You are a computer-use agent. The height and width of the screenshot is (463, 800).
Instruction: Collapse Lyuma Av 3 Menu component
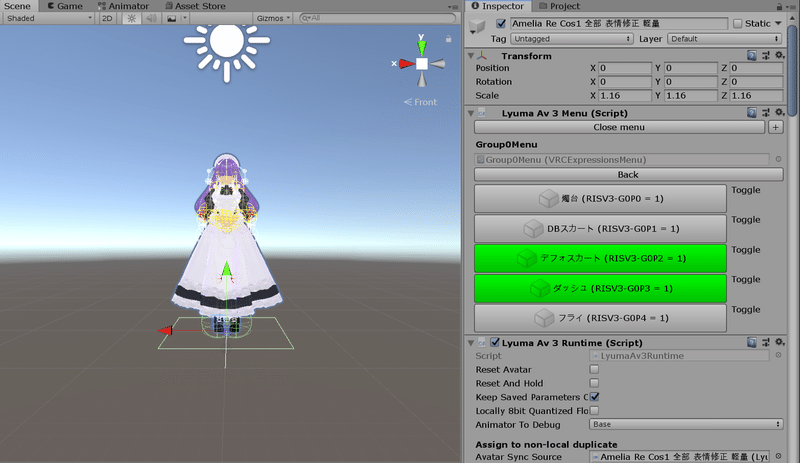click(471, 113)
